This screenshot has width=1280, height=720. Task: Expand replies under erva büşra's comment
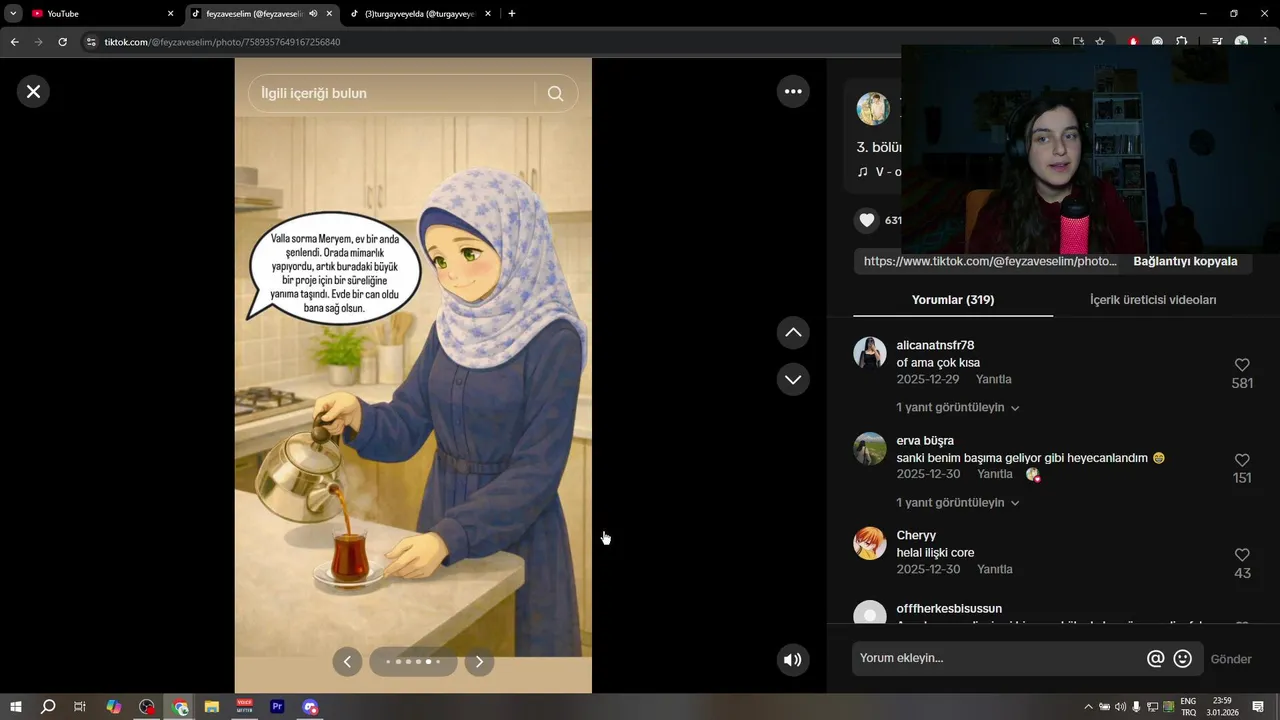(x=957, y=503)
